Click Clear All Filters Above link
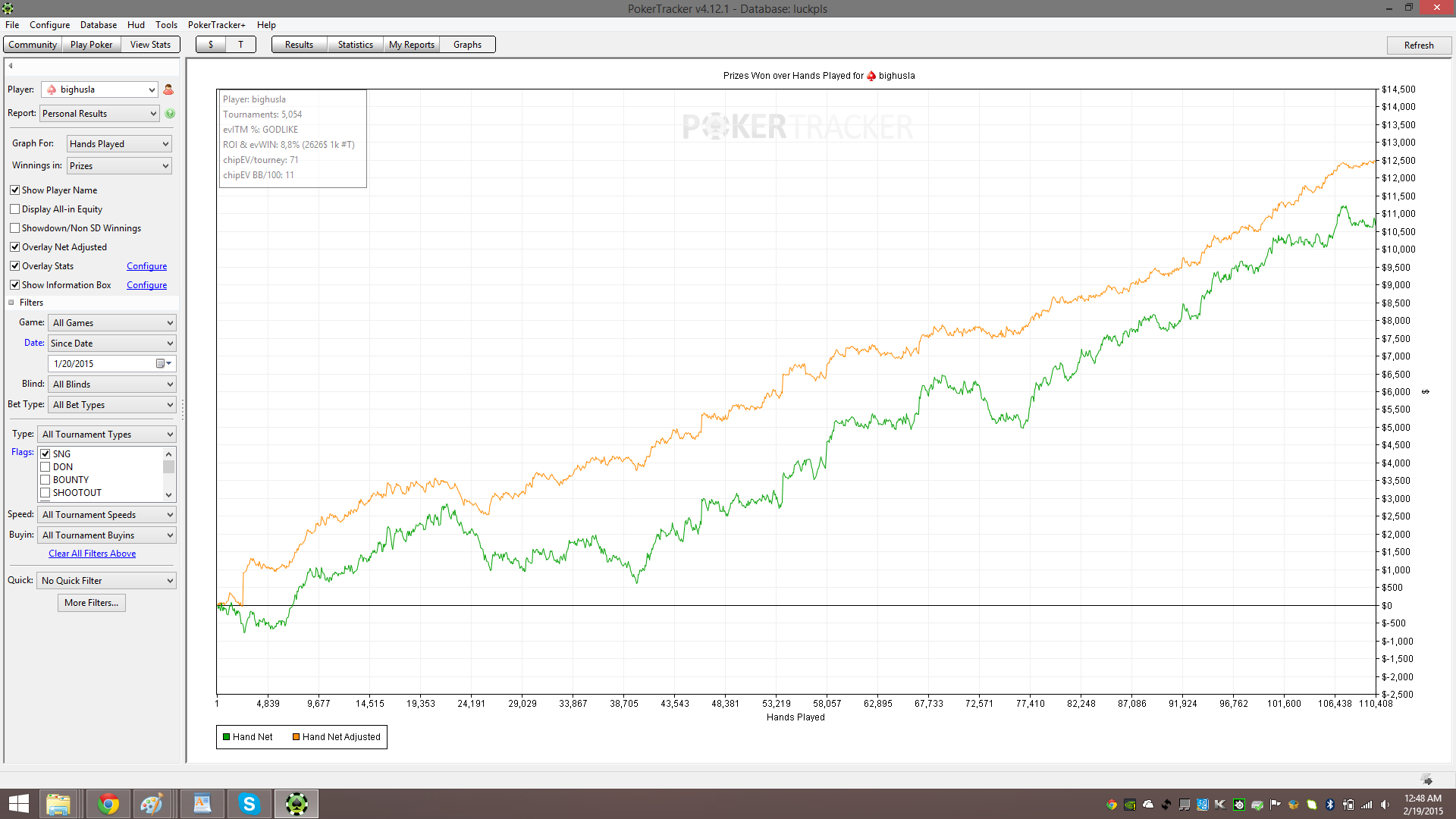 pos(93,554)
